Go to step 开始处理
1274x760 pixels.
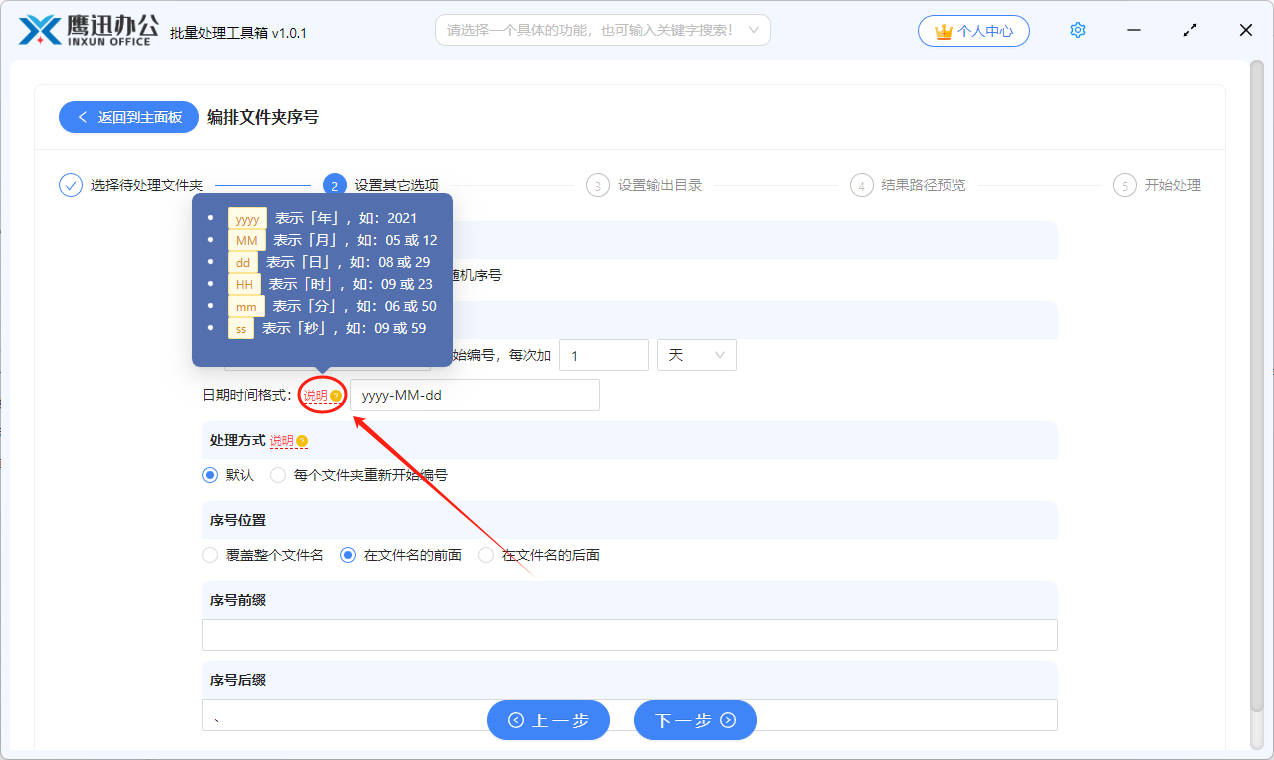1173,185
